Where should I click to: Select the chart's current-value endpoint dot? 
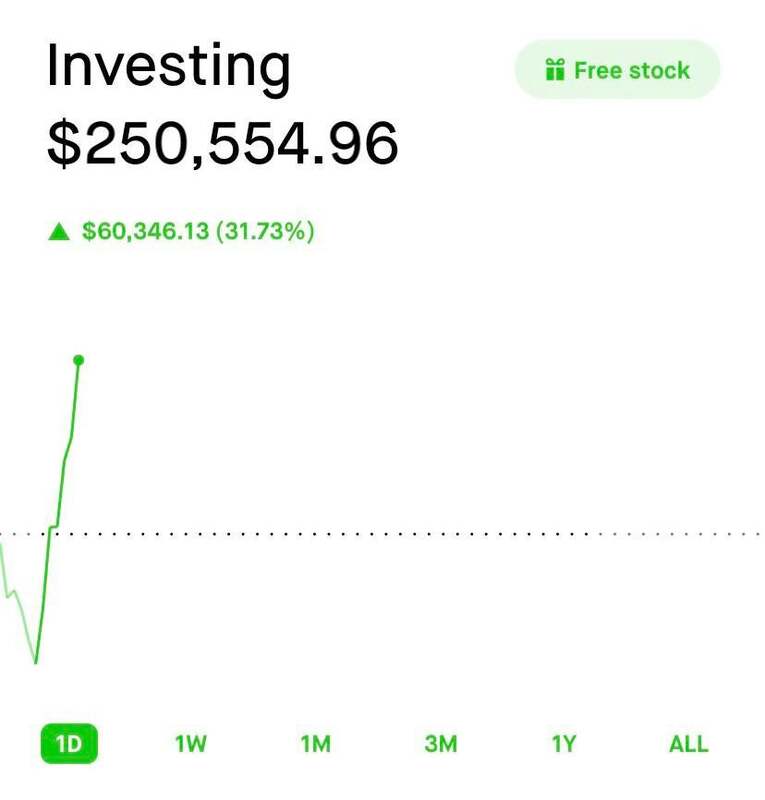click(79, 361)
